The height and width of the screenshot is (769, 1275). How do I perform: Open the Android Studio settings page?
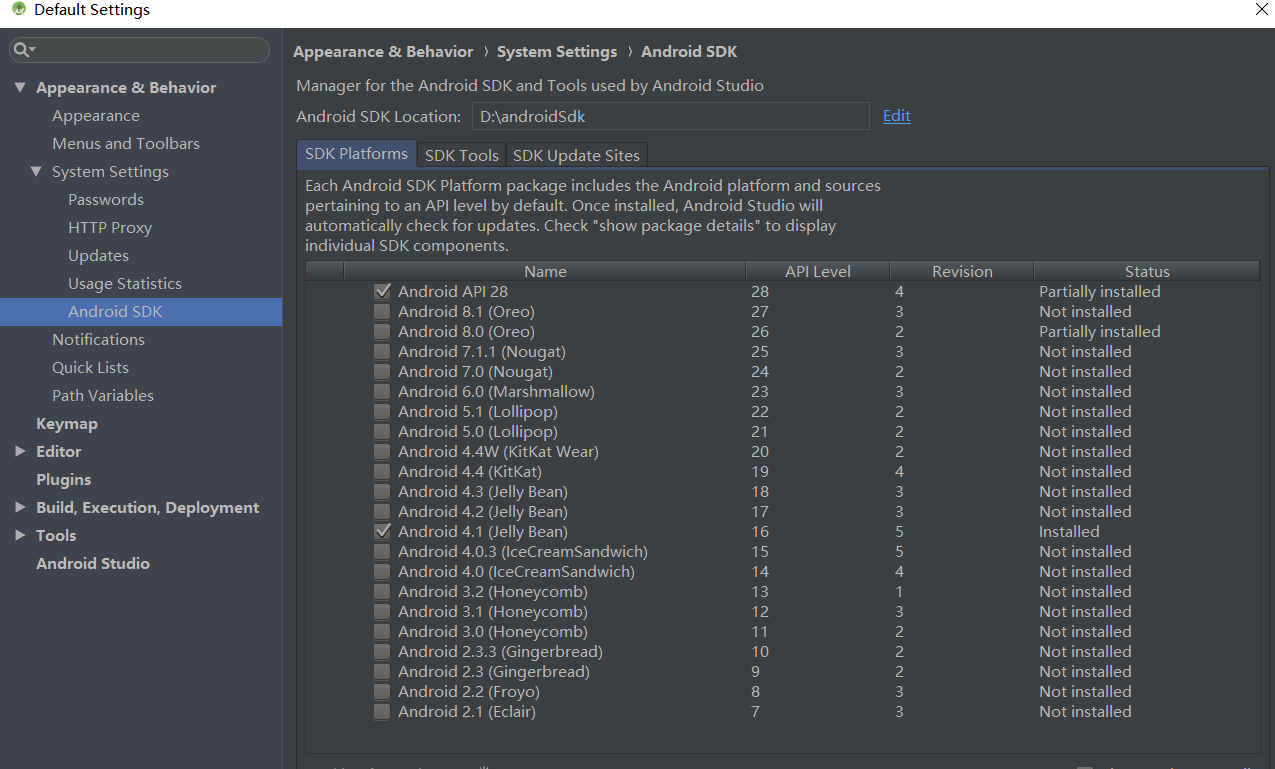coord(93,564)
